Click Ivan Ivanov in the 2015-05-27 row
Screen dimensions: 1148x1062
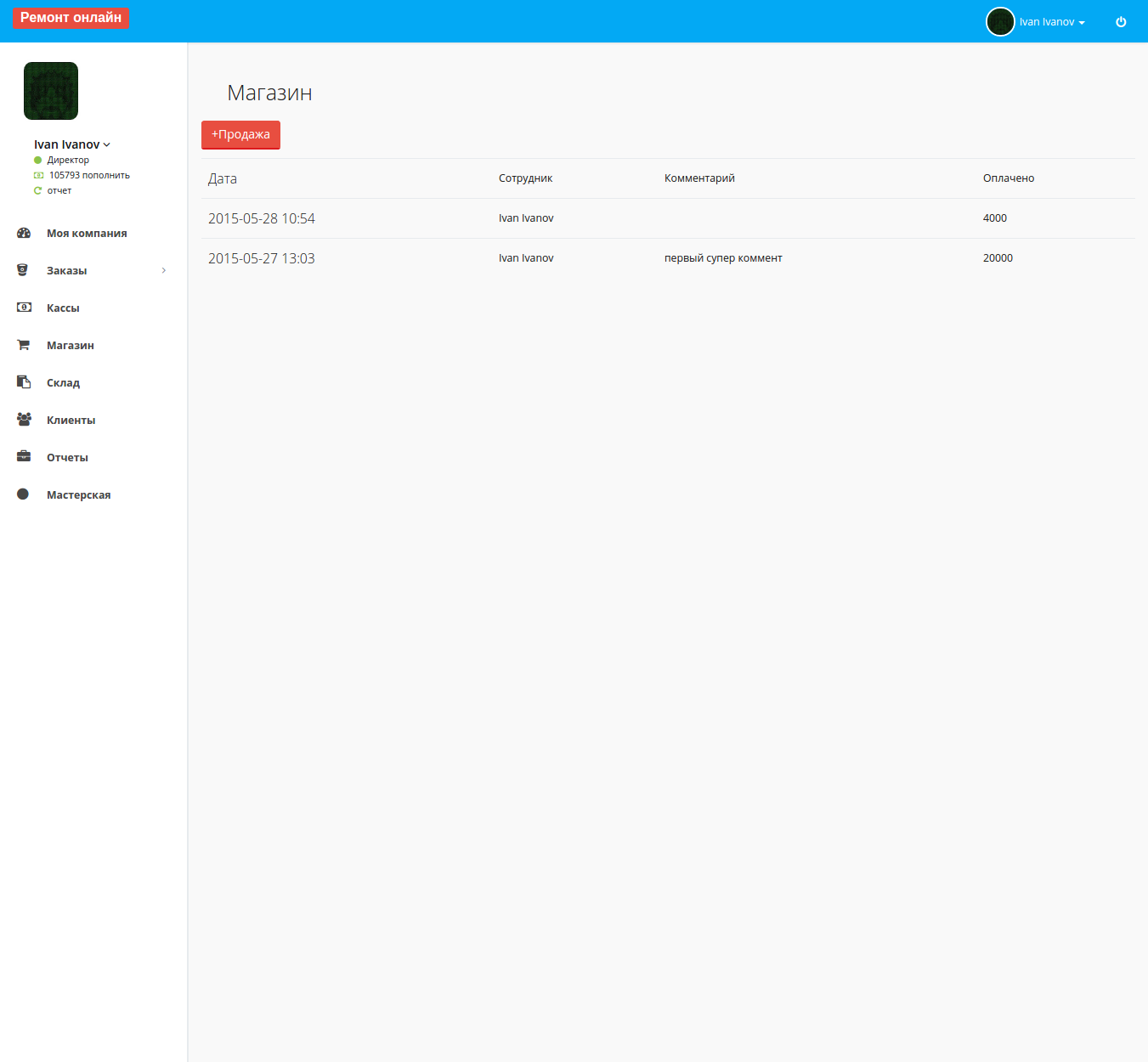tap(526, 258)
